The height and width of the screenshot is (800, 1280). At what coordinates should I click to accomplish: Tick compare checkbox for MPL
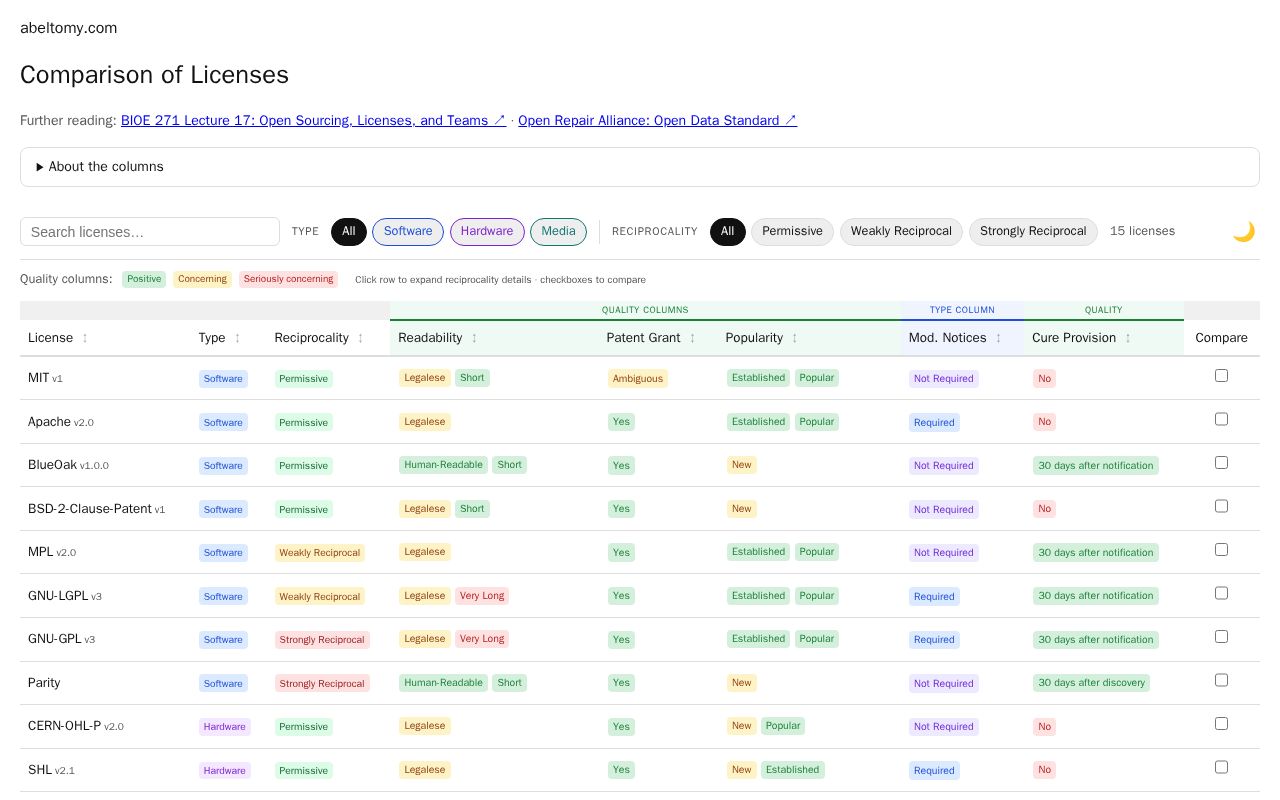[1221, 550]
